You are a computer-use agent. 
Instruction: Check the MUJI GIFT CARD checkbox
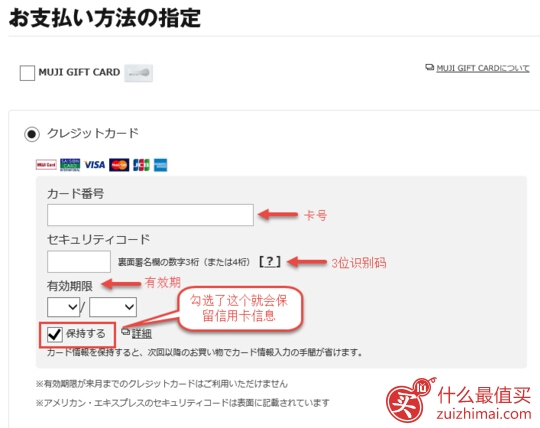pos(27,73)
